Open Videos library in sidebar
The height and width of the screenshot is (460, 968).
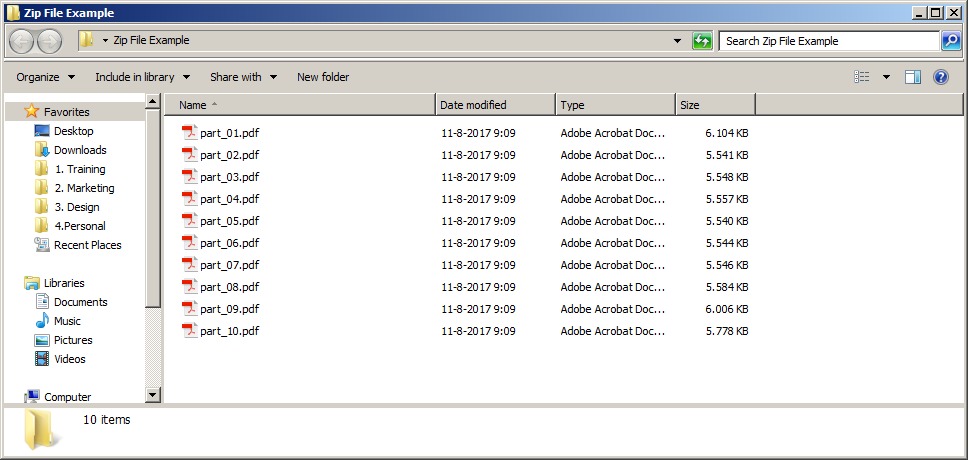[70, 359]
